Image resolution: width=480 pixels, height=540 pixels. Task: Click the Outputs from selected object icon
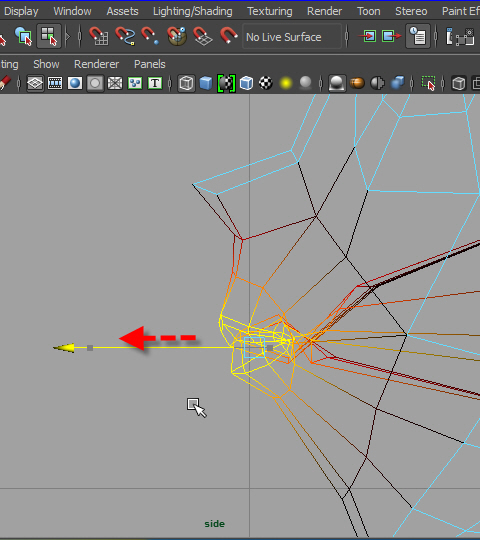click(x=392, y=36)
